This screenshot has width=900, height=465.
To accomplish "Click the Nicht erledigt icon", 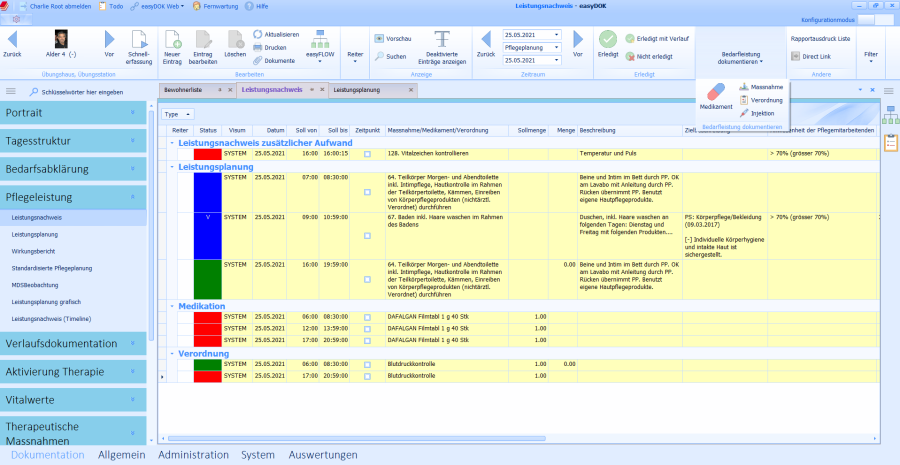I will [630, 56].
